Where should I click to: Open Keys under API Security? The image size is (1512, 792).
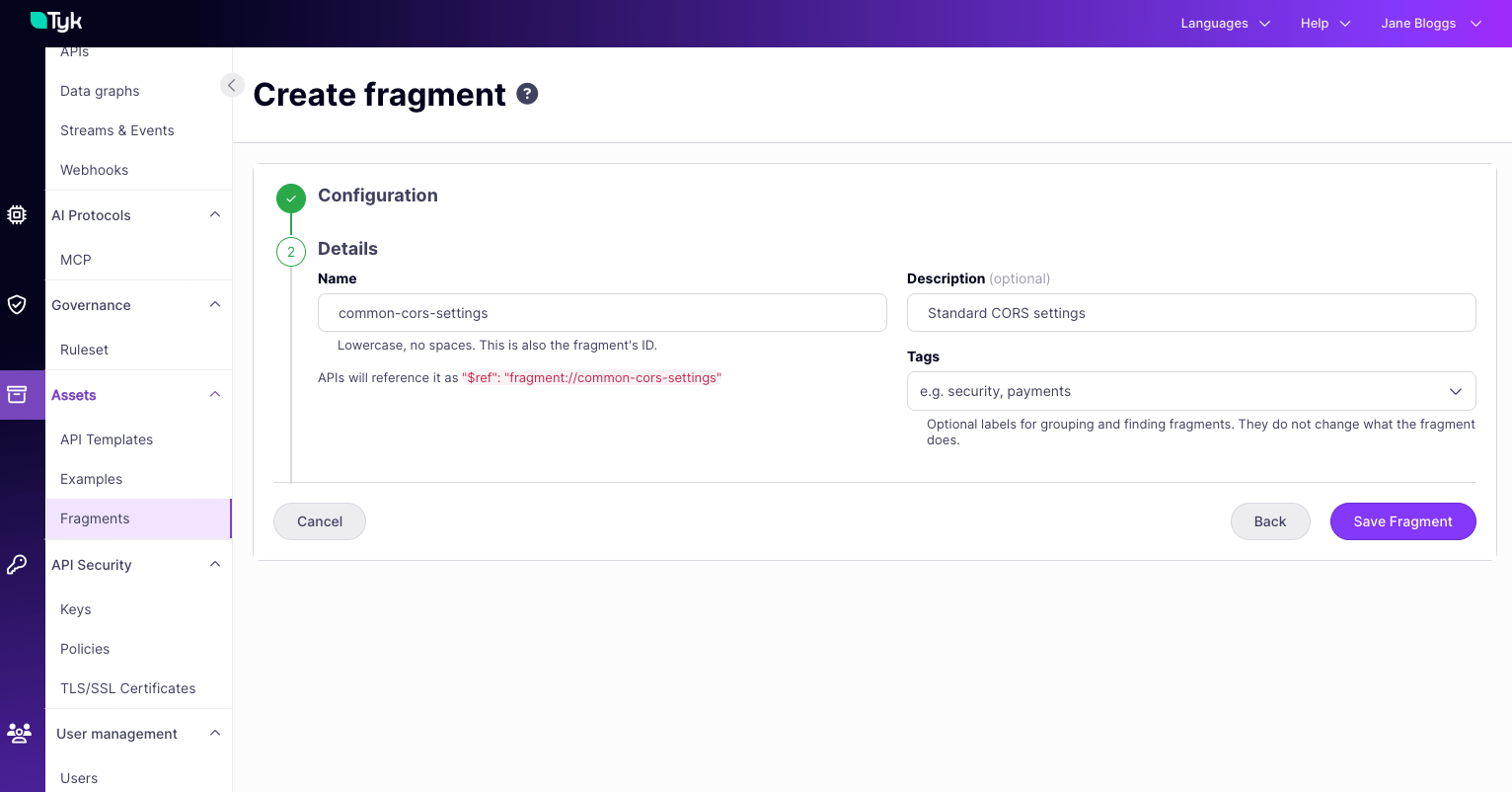click(x=76, y=609)
